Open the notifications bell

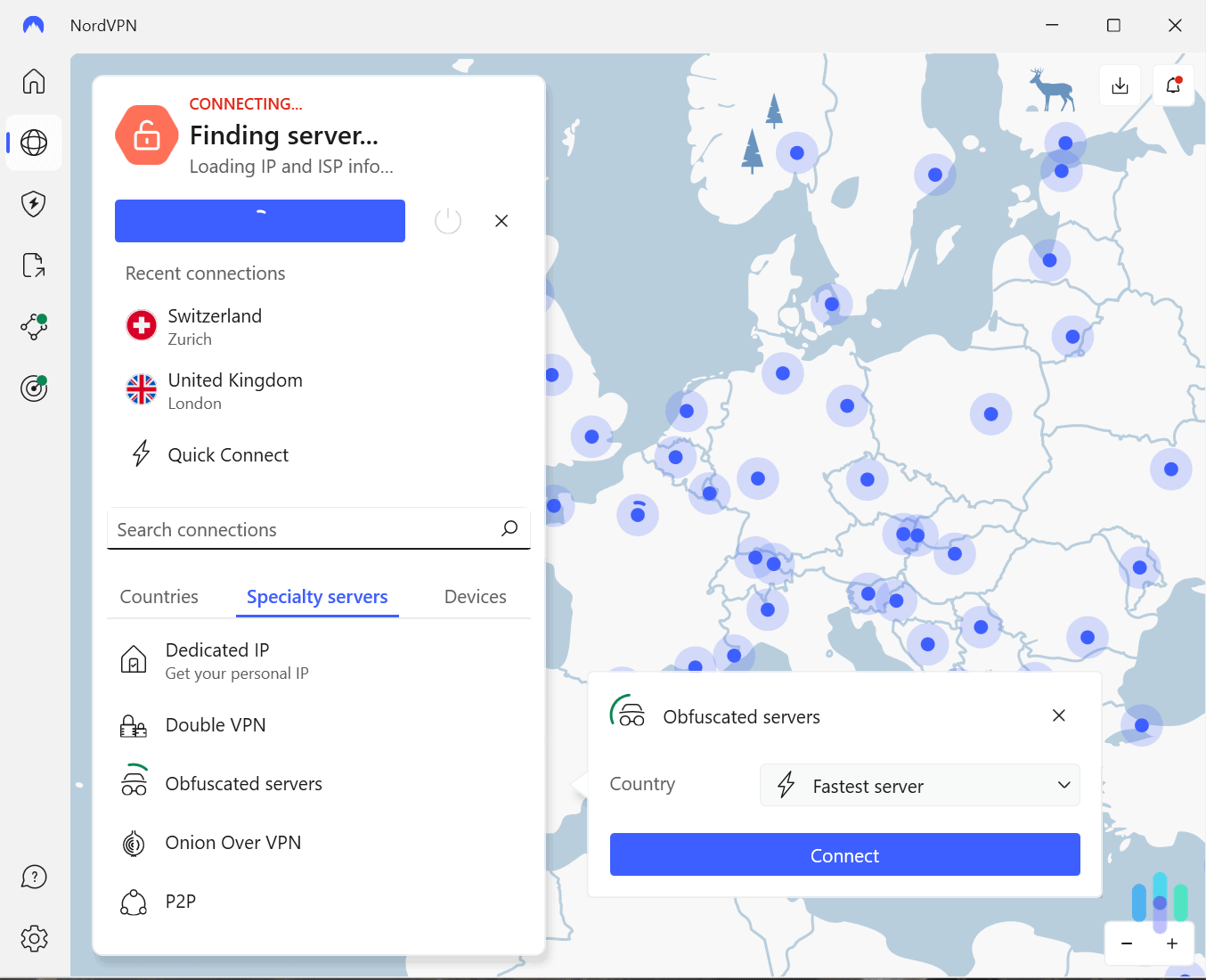click(x=1173, y=85)
